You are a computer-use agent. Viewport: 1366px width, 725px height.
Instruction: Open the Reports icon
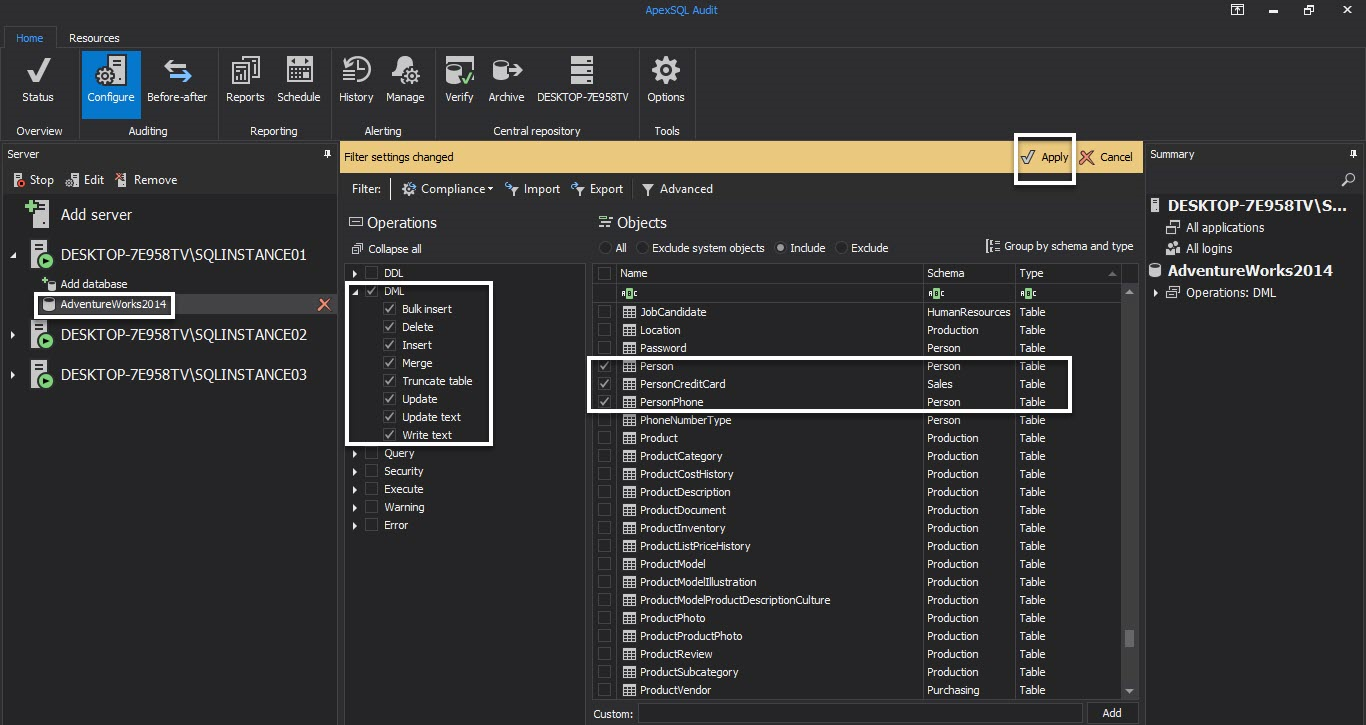pos(245,81)
